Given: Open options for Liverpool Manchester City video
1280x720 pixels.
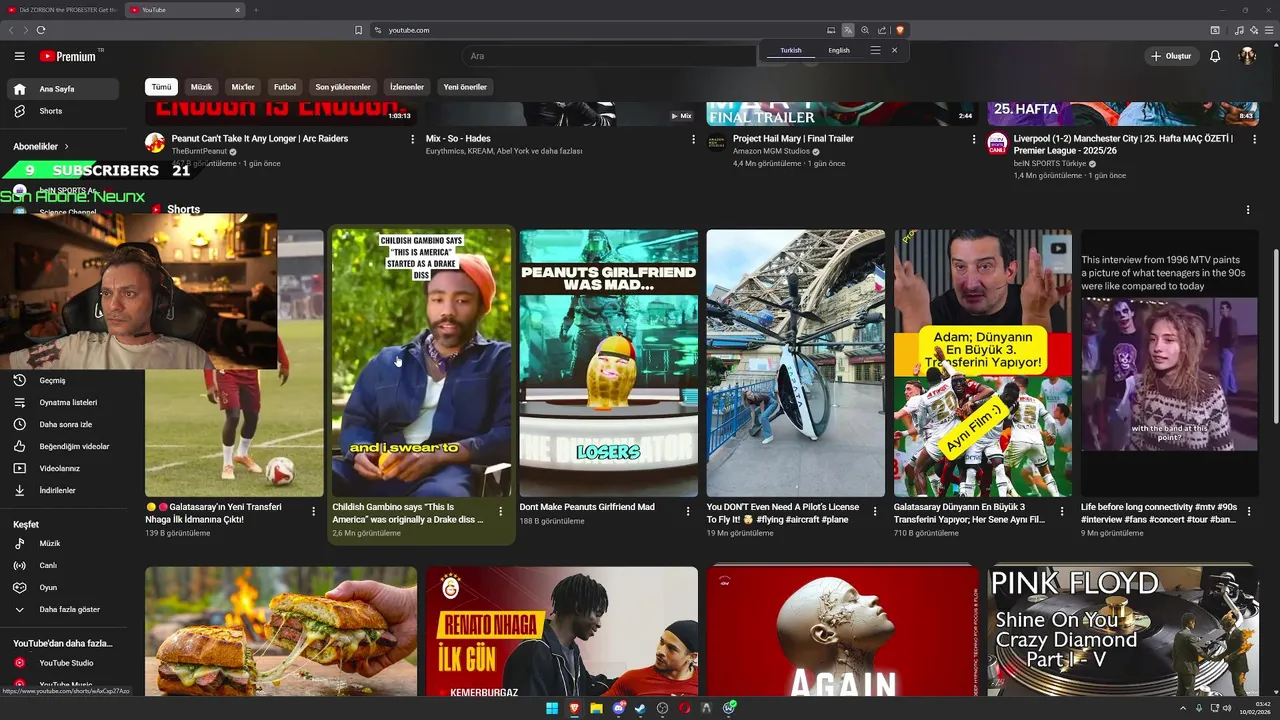Looking at the screenshot, I should [x=1255, y=139].
